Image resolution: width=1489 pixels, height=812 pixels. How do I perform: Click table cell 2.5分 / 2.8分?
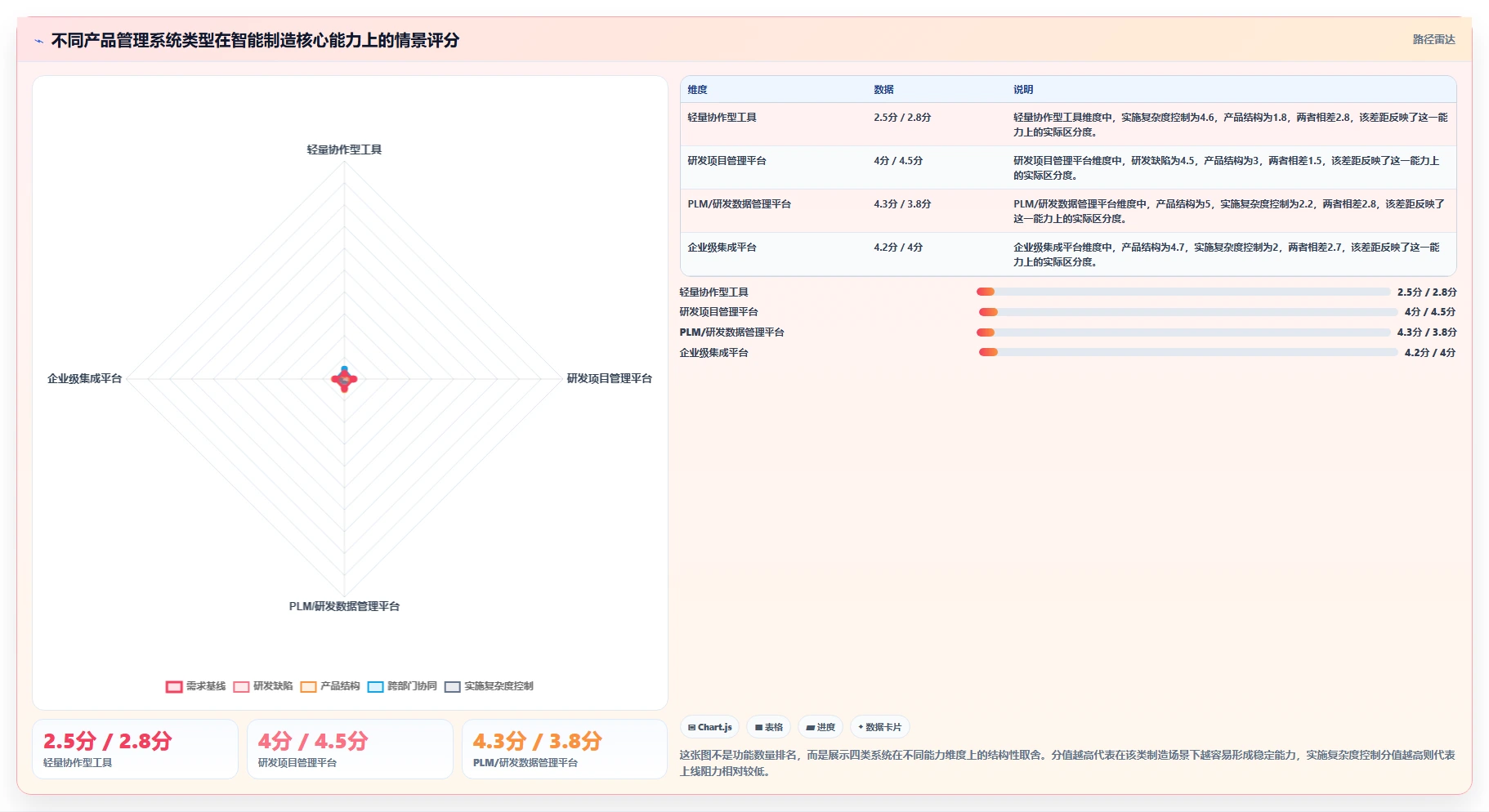[x=902, y=118]
